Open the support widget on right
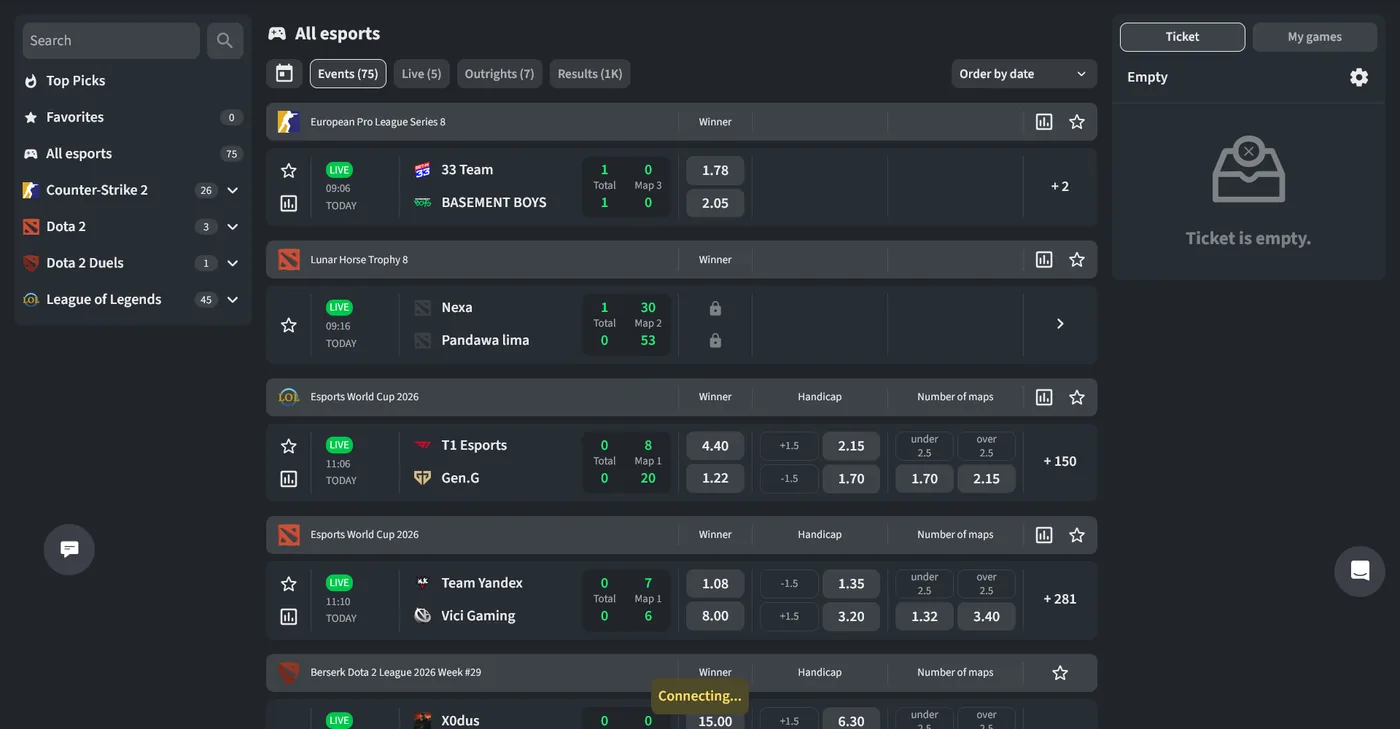 (x=1360, y=571)
